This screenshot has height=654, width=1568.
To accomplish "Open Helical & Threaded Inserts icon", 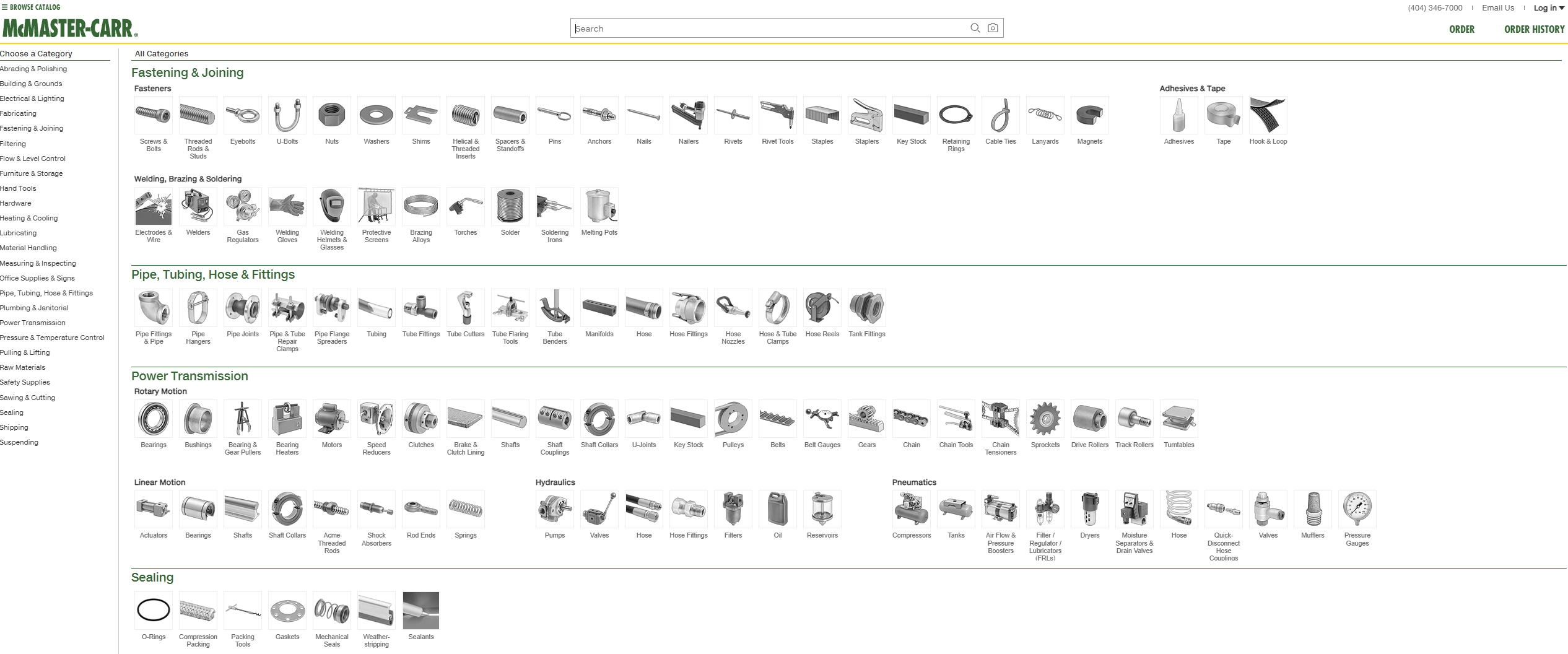I will 466,115.
